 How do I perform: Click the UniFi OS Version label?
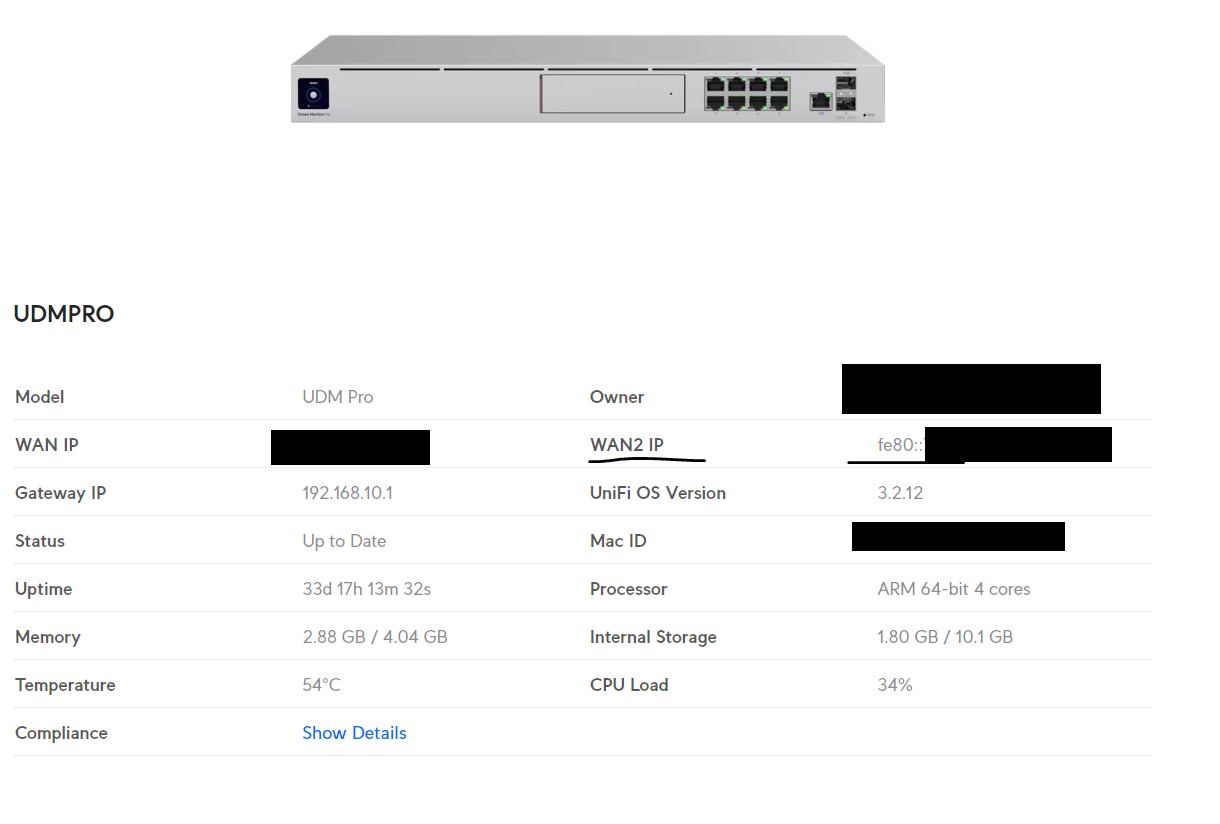[658, 493]
